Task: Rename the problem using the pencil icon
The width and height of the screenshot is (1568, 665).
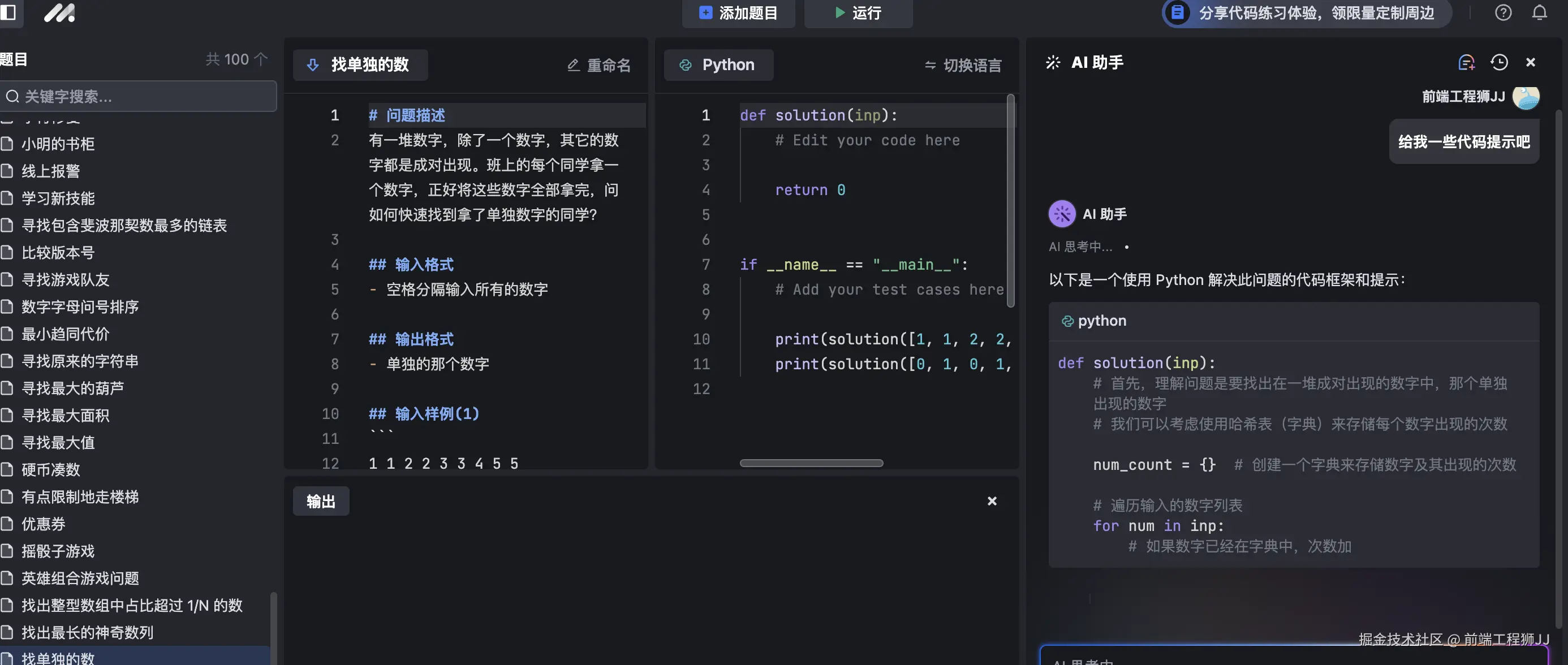Action: [573, 65]
